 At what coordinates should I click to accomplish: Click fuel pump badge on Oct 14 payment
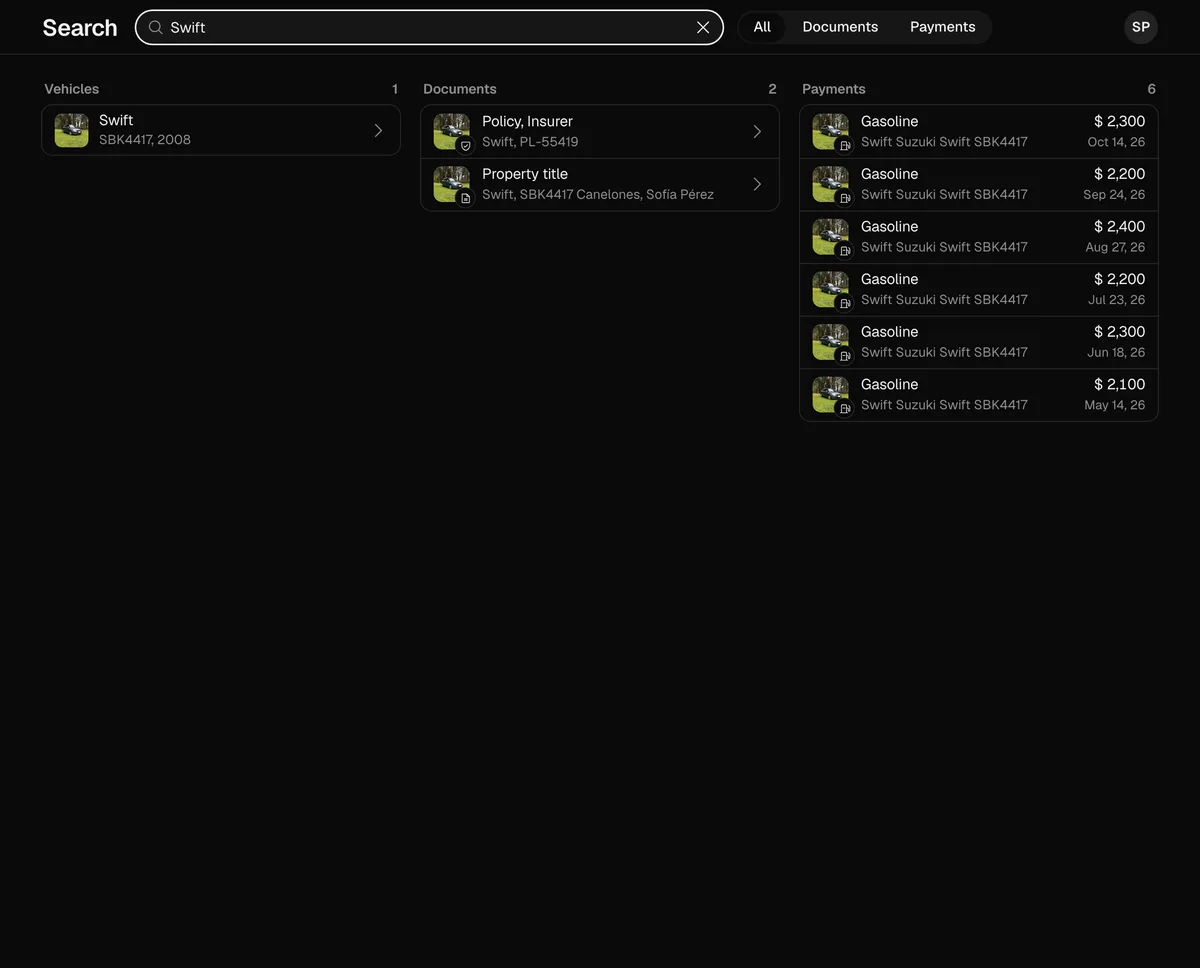[x=844, y=146]
